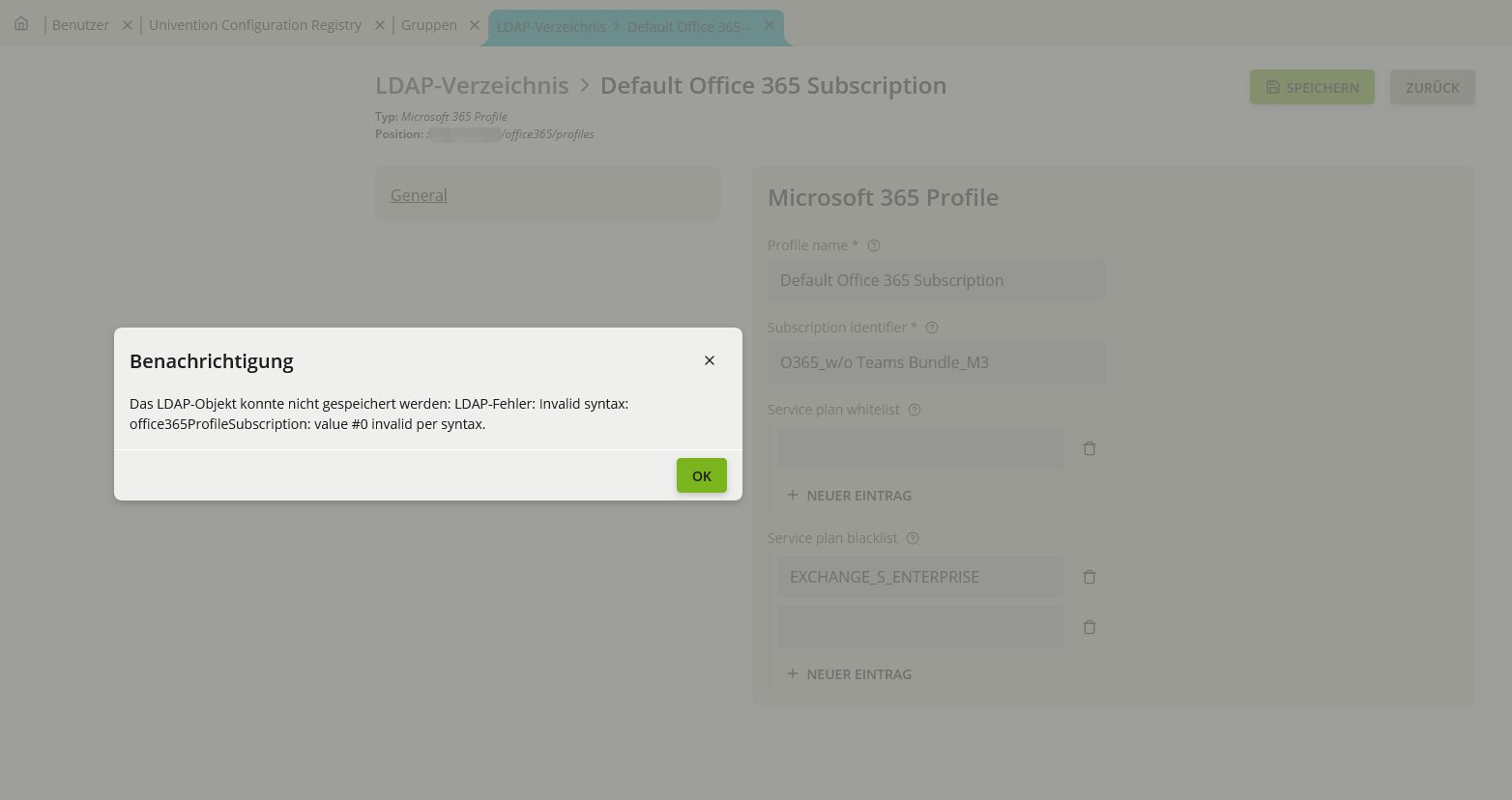This screenshot has width=1512, height=800.
Task: Show help for Service plan blacklist
Action: coord(913,538)
